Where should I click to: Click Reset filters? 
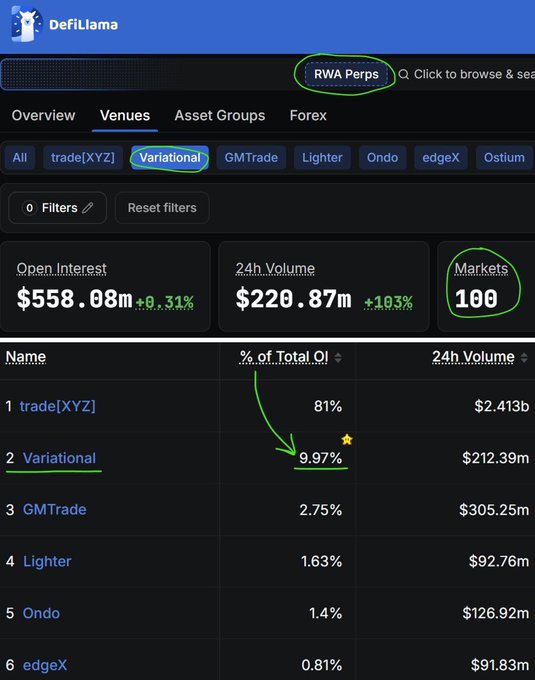(x=162, y=208)
